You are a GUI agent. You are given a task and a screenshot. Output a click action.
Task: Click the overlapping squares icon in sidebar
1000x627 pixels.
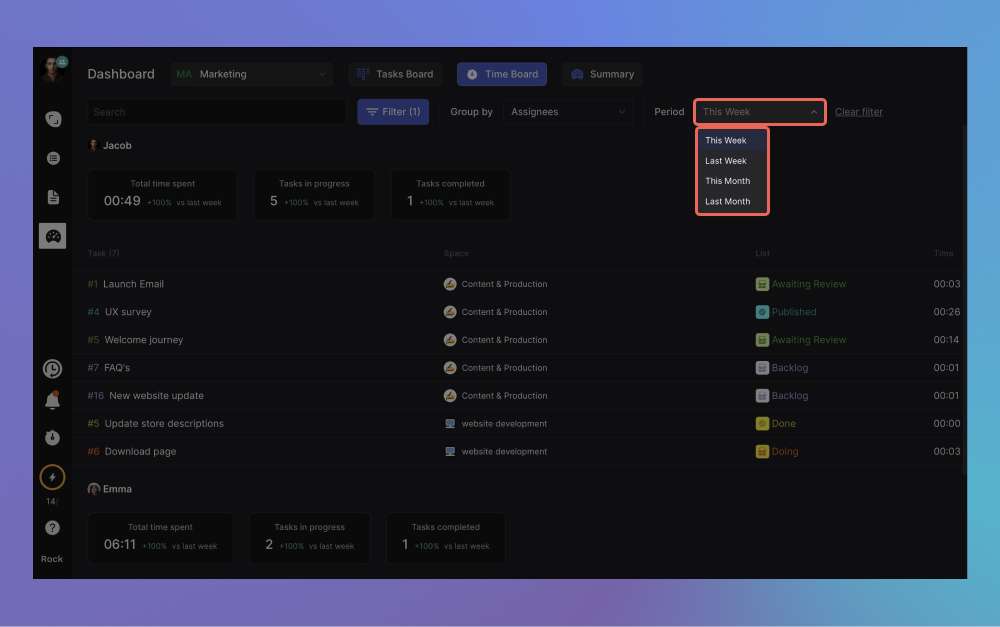coord(53,119)
